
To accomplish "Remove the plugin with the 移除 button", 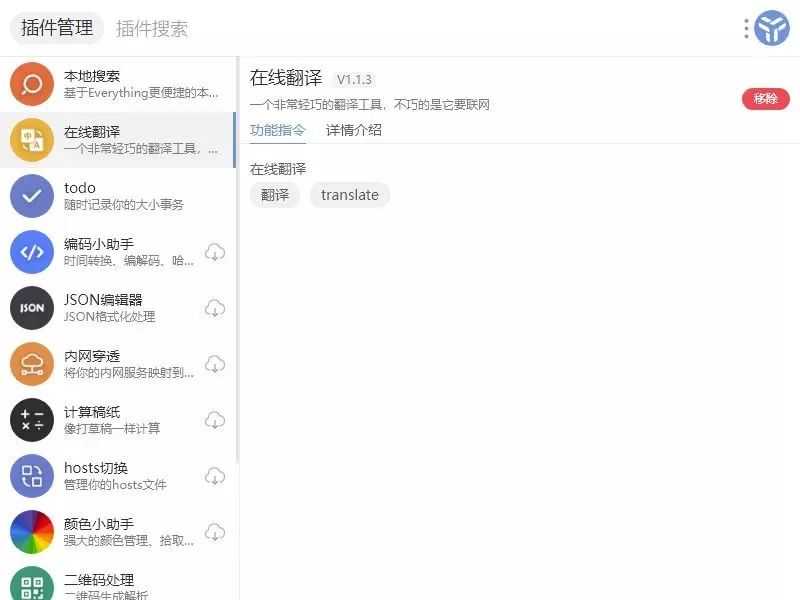I will 766,99.
